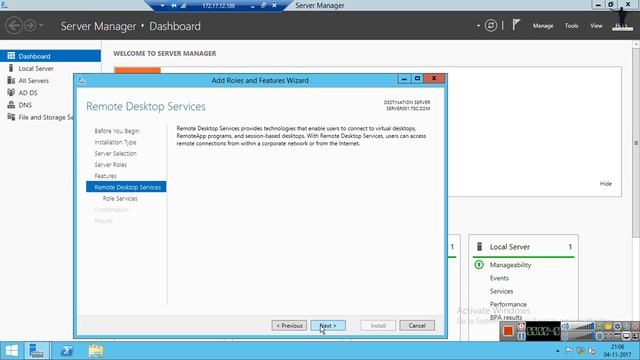Select Local Server in the sidebar
This screenshot has height=360, width=640.
point(36,69)
